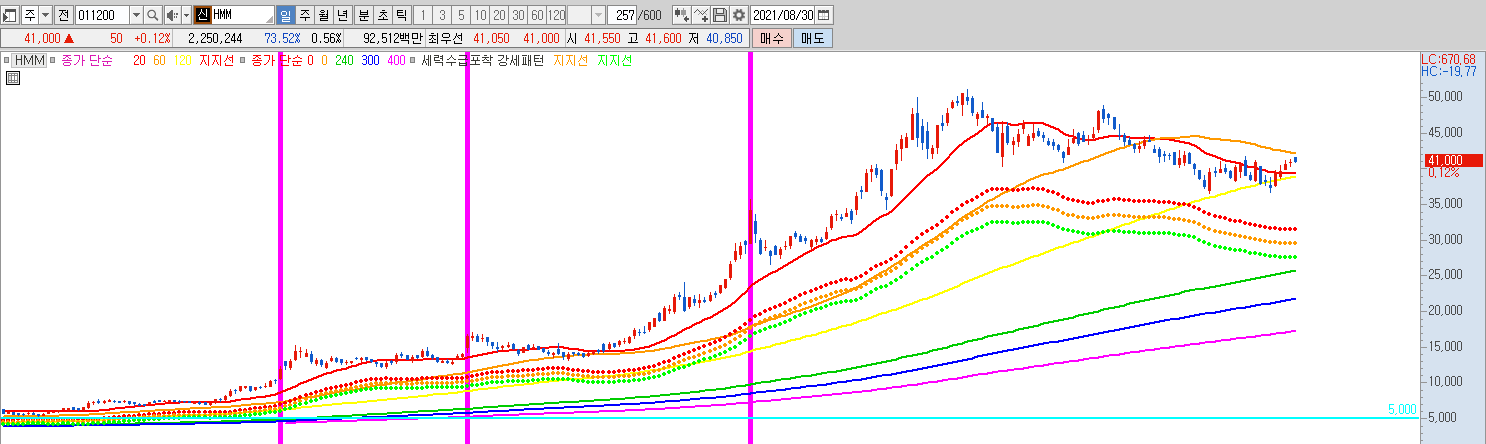Click the magnifier stock search icon
Screen dimensions: 1486x444
tap(153, 15)
